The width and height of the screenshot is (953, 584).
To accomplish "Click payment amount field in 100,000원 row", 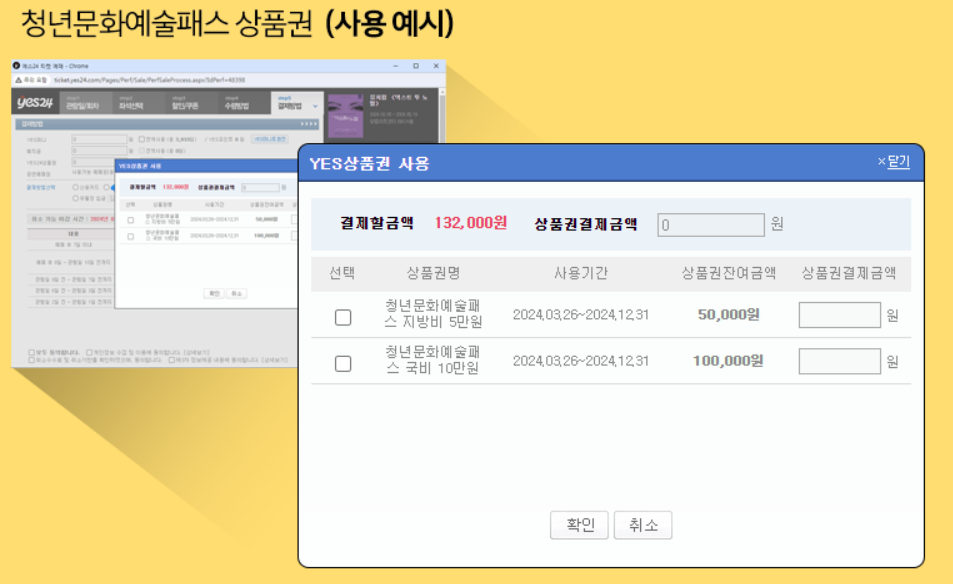I will tap(839, 361).
